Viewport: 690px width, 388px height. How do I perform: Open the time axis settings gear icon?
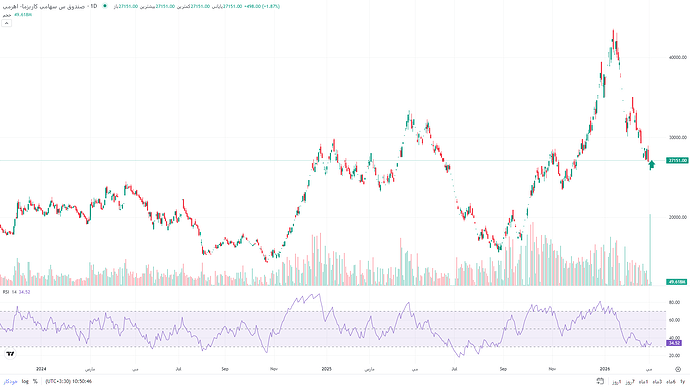[x=678, y=369]
